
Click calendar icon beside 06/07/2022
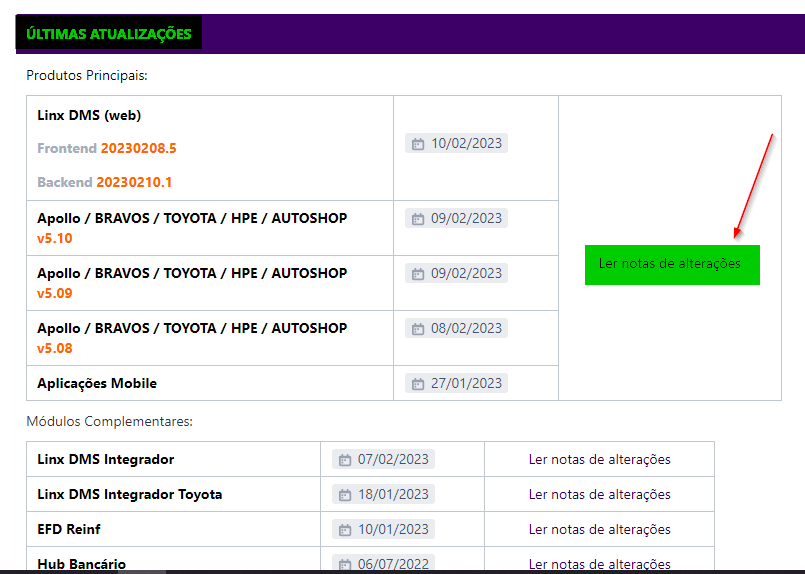point(345,564)
